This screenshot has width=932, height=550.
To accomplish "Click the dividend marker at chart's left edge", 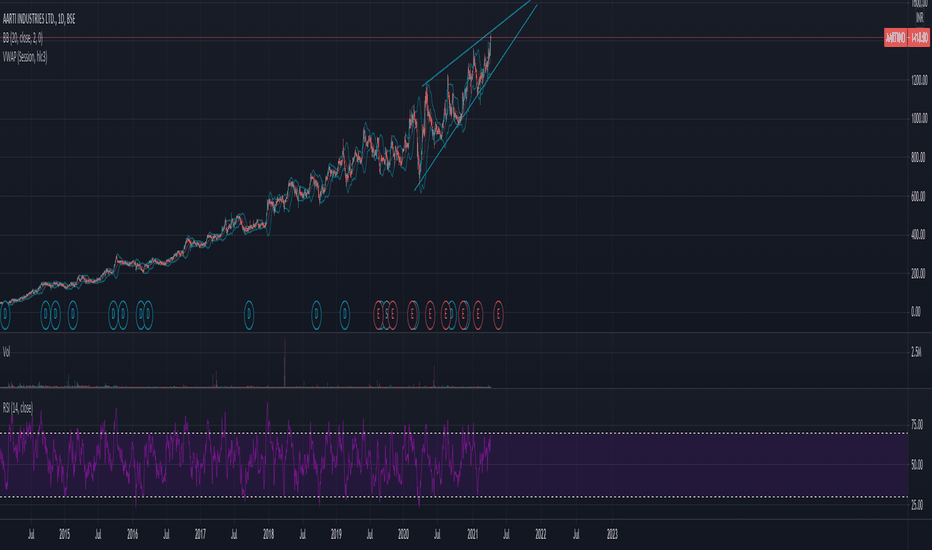I will pos(5,314).
